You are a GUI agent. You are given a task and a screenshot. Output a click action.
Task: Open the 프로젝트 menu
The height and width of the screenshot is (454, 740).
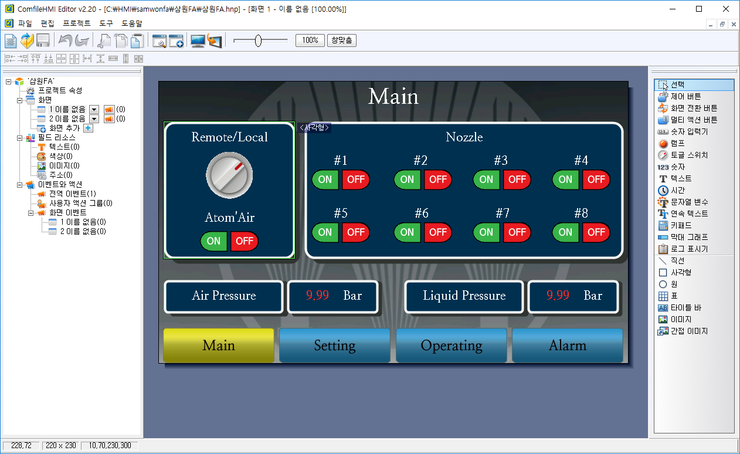coord(76,23)
